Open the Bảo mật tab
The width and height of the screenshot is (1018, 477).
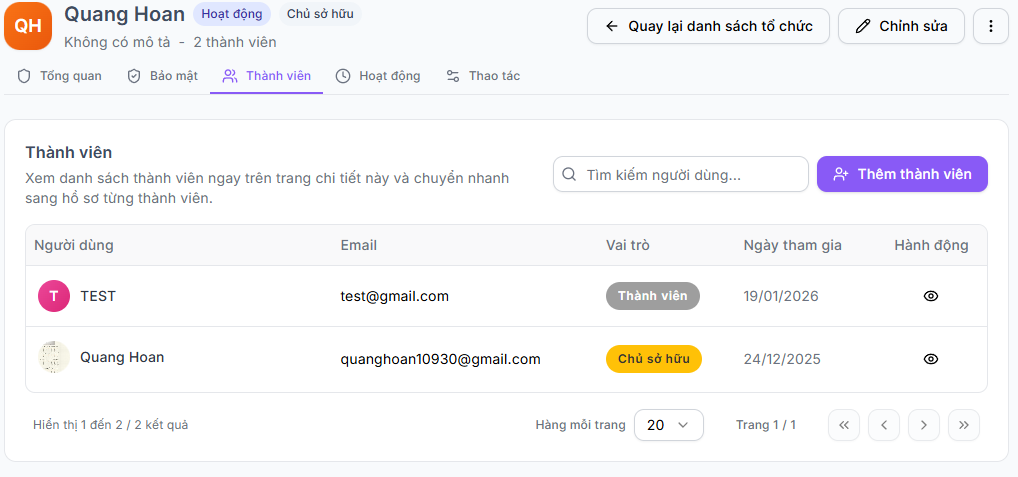click(162, 76)
